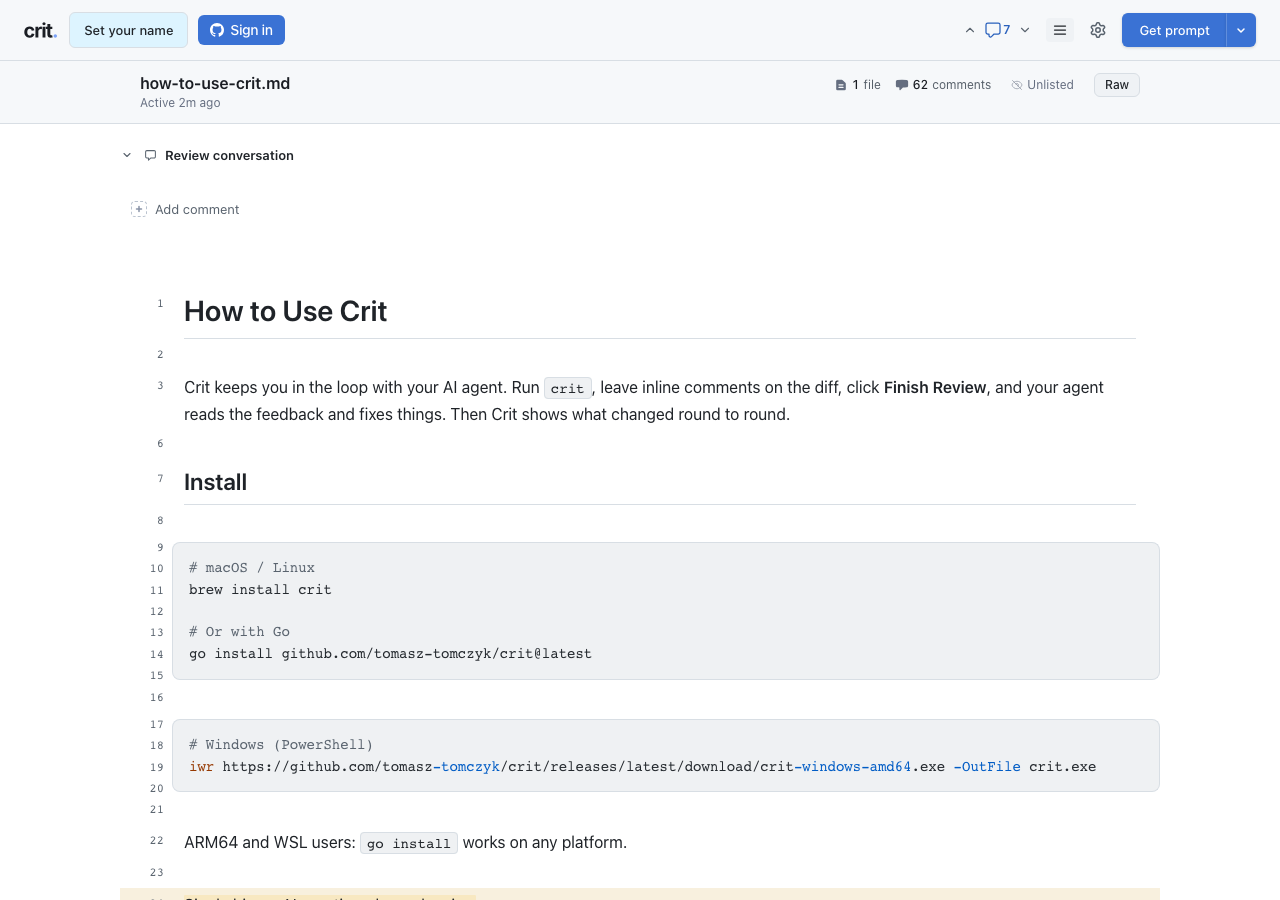Click the Review conversation label
Image resolution: width=1280 pixels, height=900 pixels.
[229, 155]
